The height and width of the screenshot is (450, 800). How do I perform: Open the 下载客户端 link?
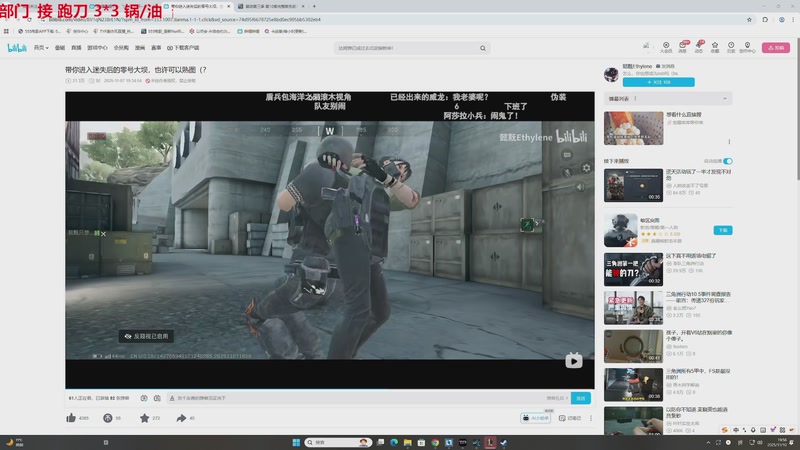[x=183, y=48]
